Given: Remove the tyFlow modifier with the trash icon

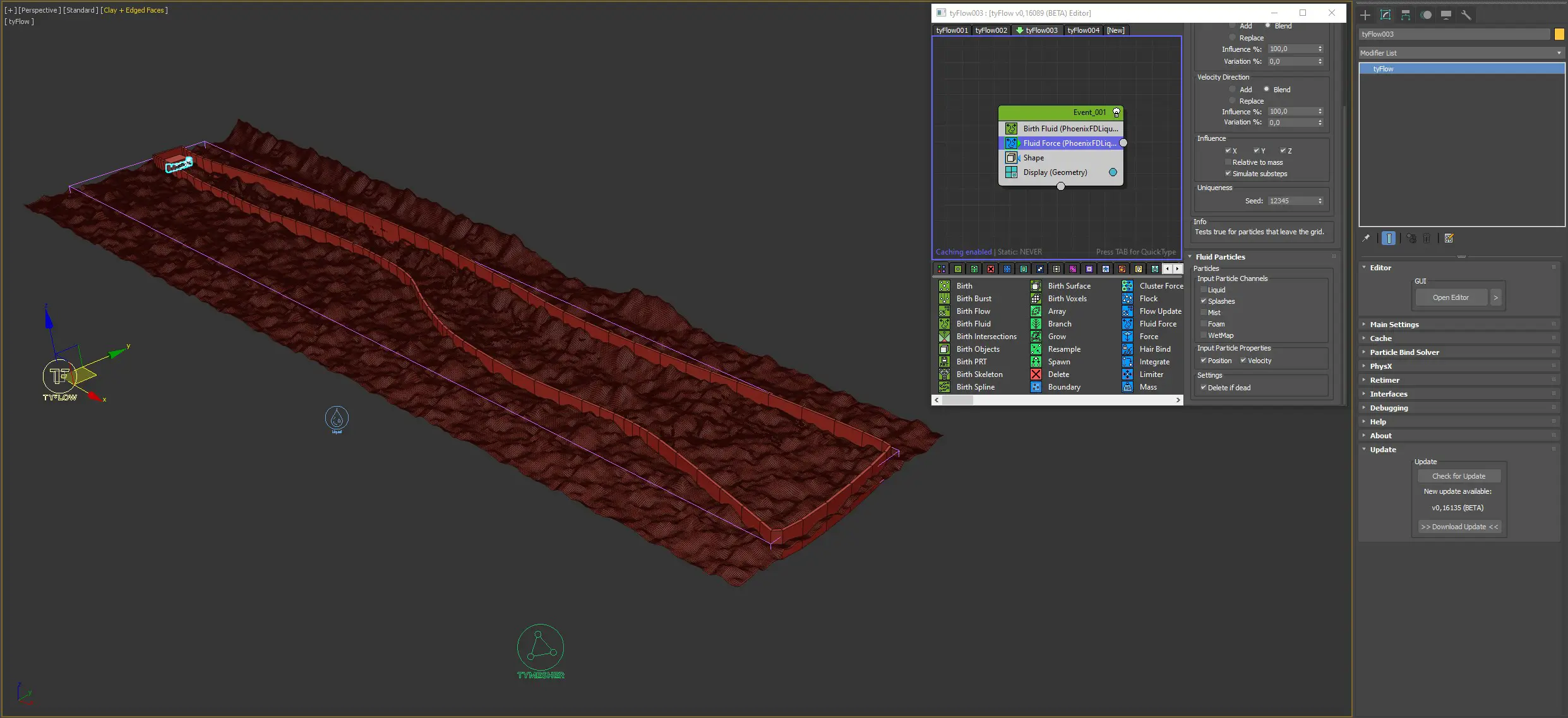Looking at the screenshot, I should point(1427,238).
